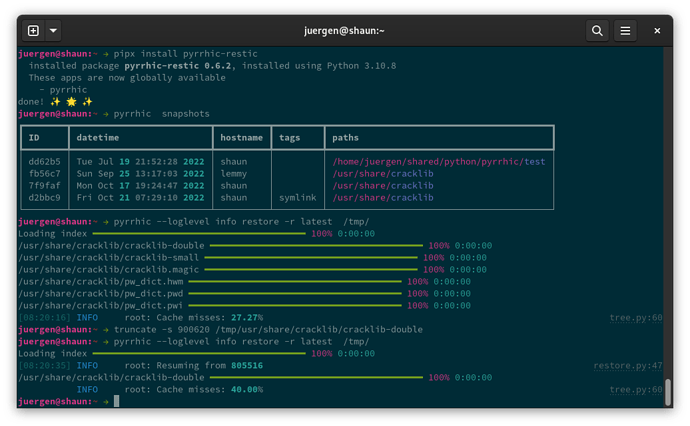Click the snapshot ID 7f9faf
The height and width of the screenshot is (426, 690).
point(44,185)
